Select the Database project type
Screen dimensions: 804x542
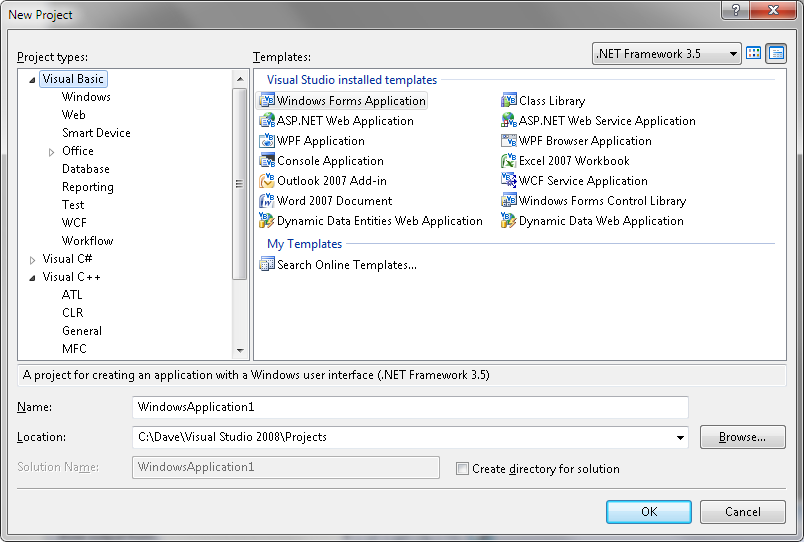pos(86,169)
